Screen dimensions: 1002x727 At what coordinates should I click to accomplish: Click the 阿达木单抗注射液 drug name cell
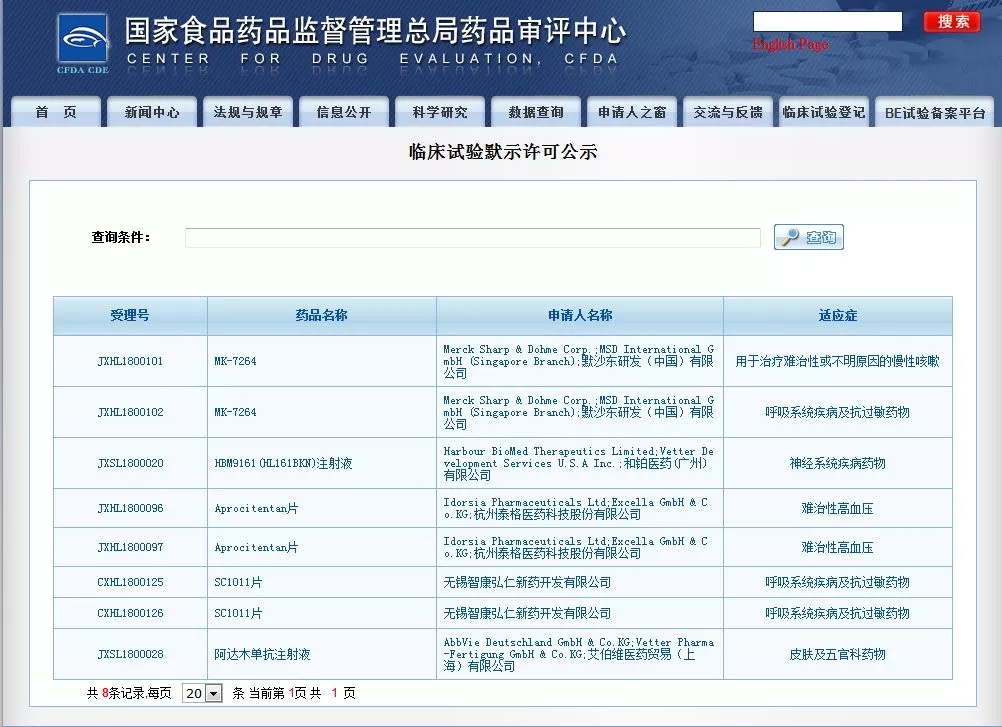click(262, 654)
